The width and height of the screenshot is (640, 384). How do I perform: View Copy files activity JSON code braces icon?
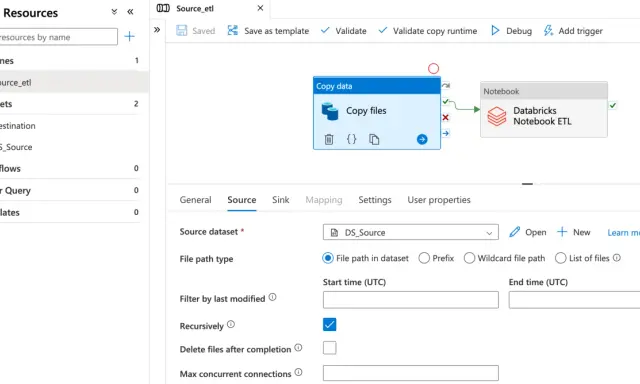click(351, 139)
